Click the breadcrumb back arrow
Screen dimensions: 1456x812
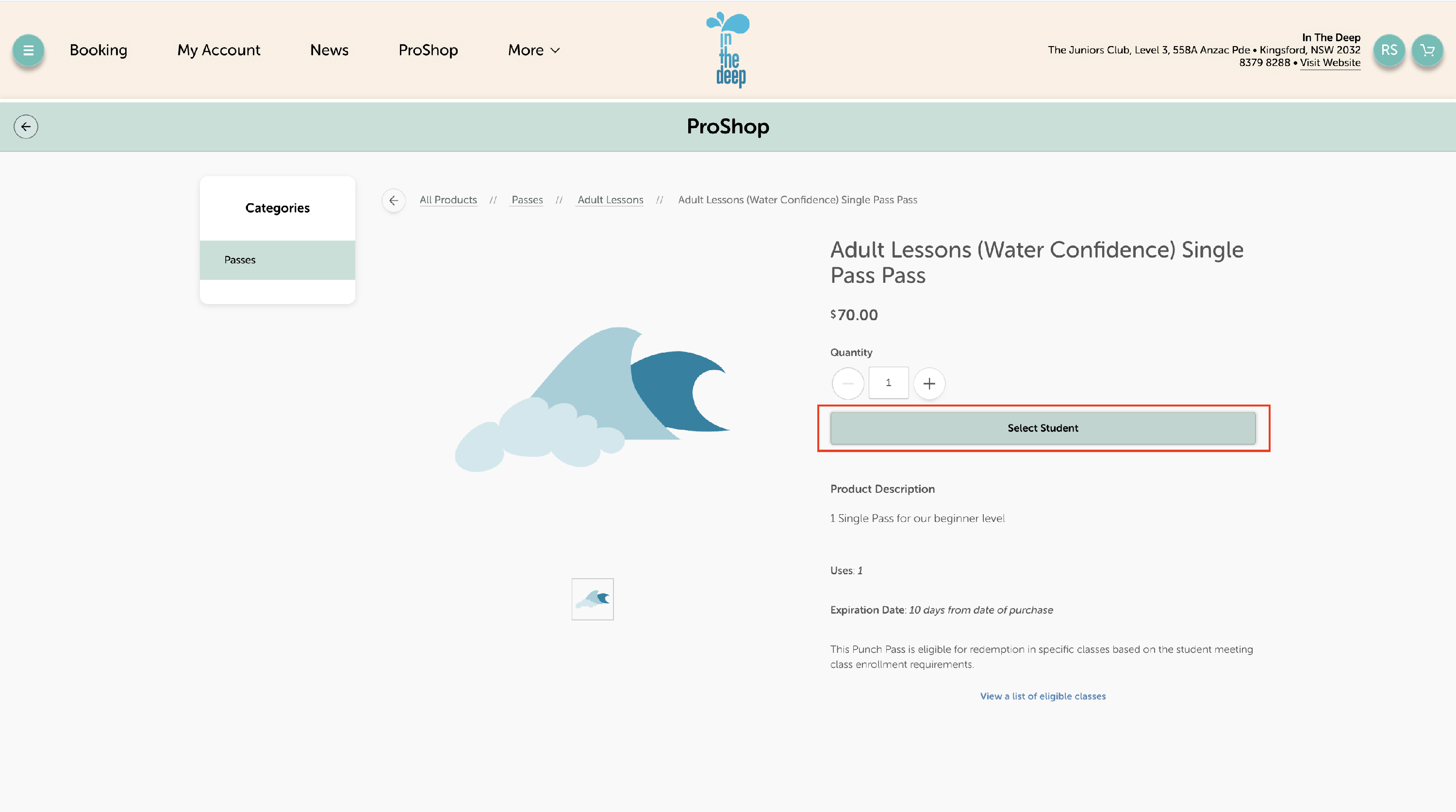click(x=394, y=200)
